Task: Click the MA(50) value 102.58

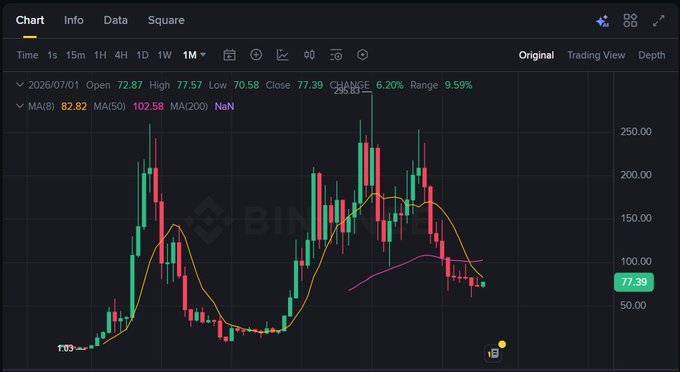Action: point(148,106)
